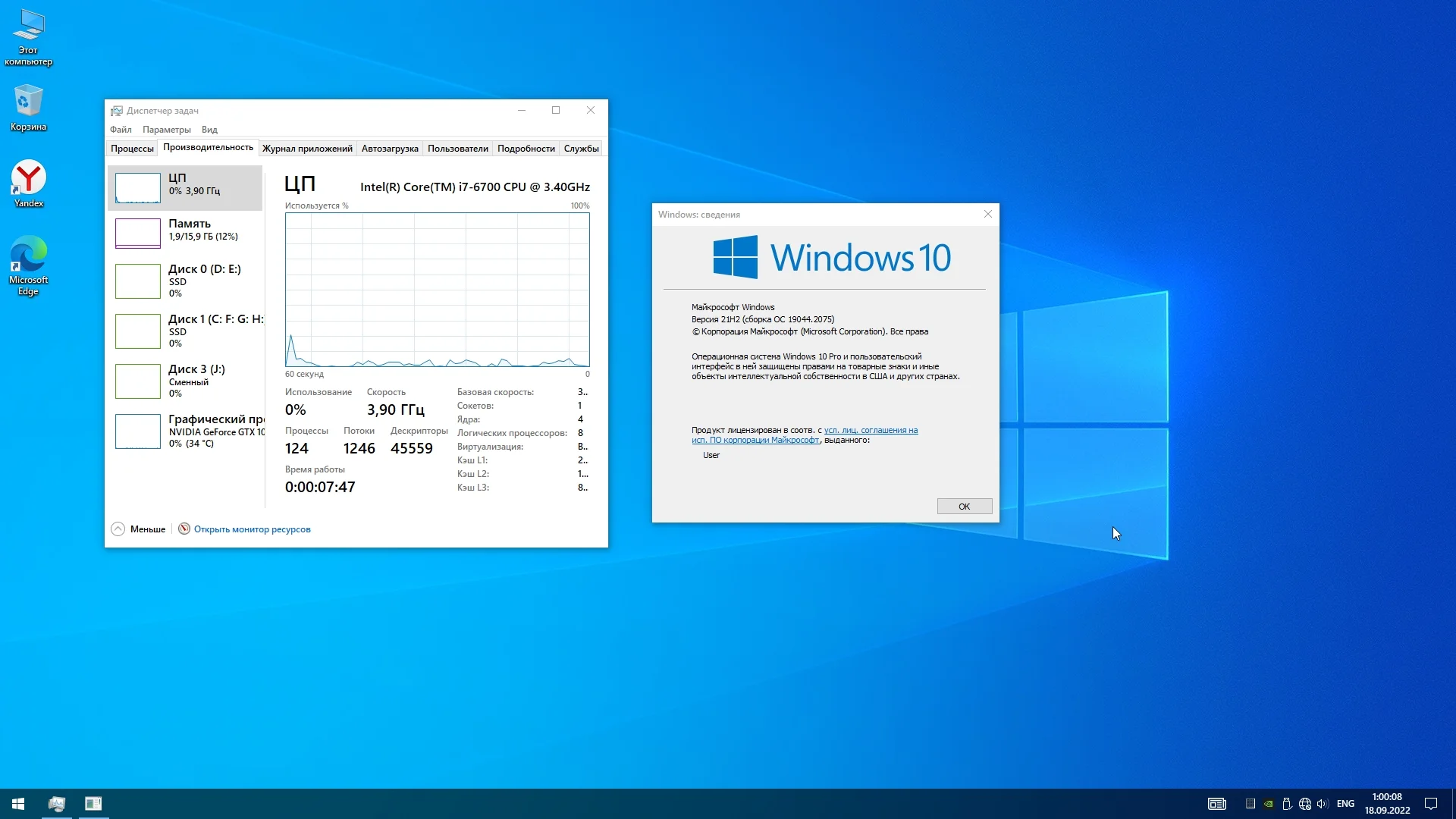Select the Диск 0 (D: E:) thumbnail
The height and width of the screenshot is (819, 1456).
tap(137, 281)
